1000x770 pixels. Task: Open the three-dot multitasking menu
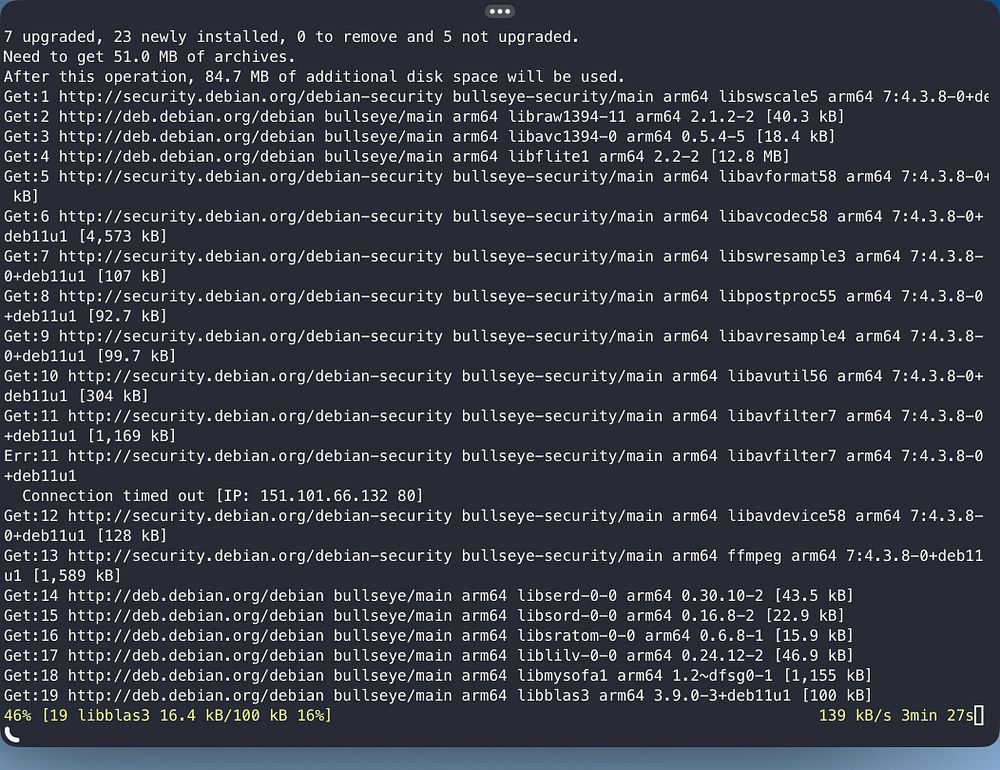(499, 11)
